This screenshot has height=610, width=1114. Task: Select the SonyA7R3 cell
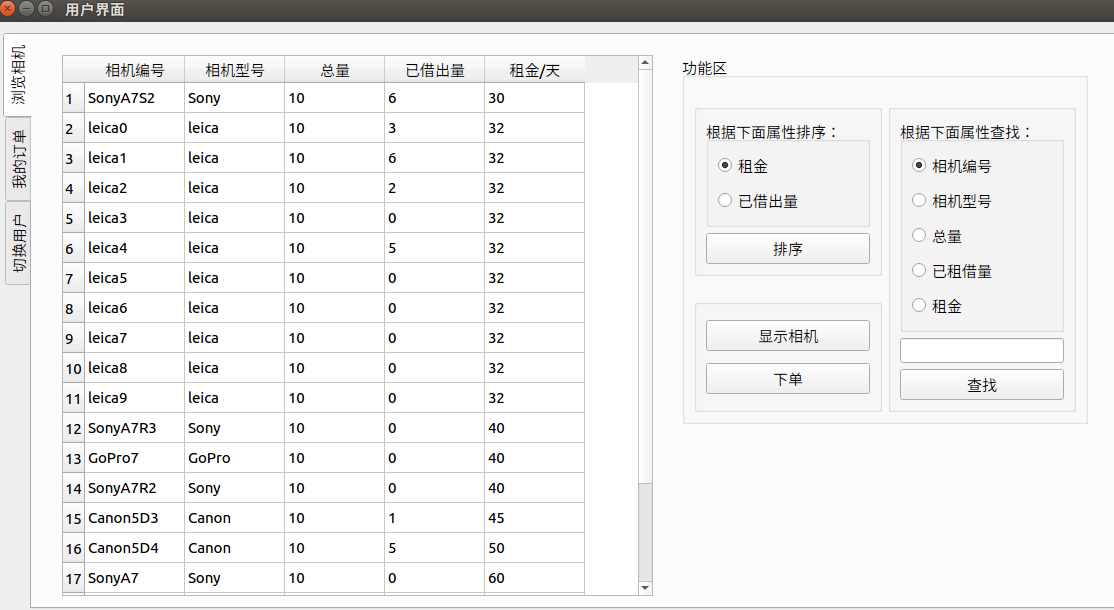pos(134,427)
